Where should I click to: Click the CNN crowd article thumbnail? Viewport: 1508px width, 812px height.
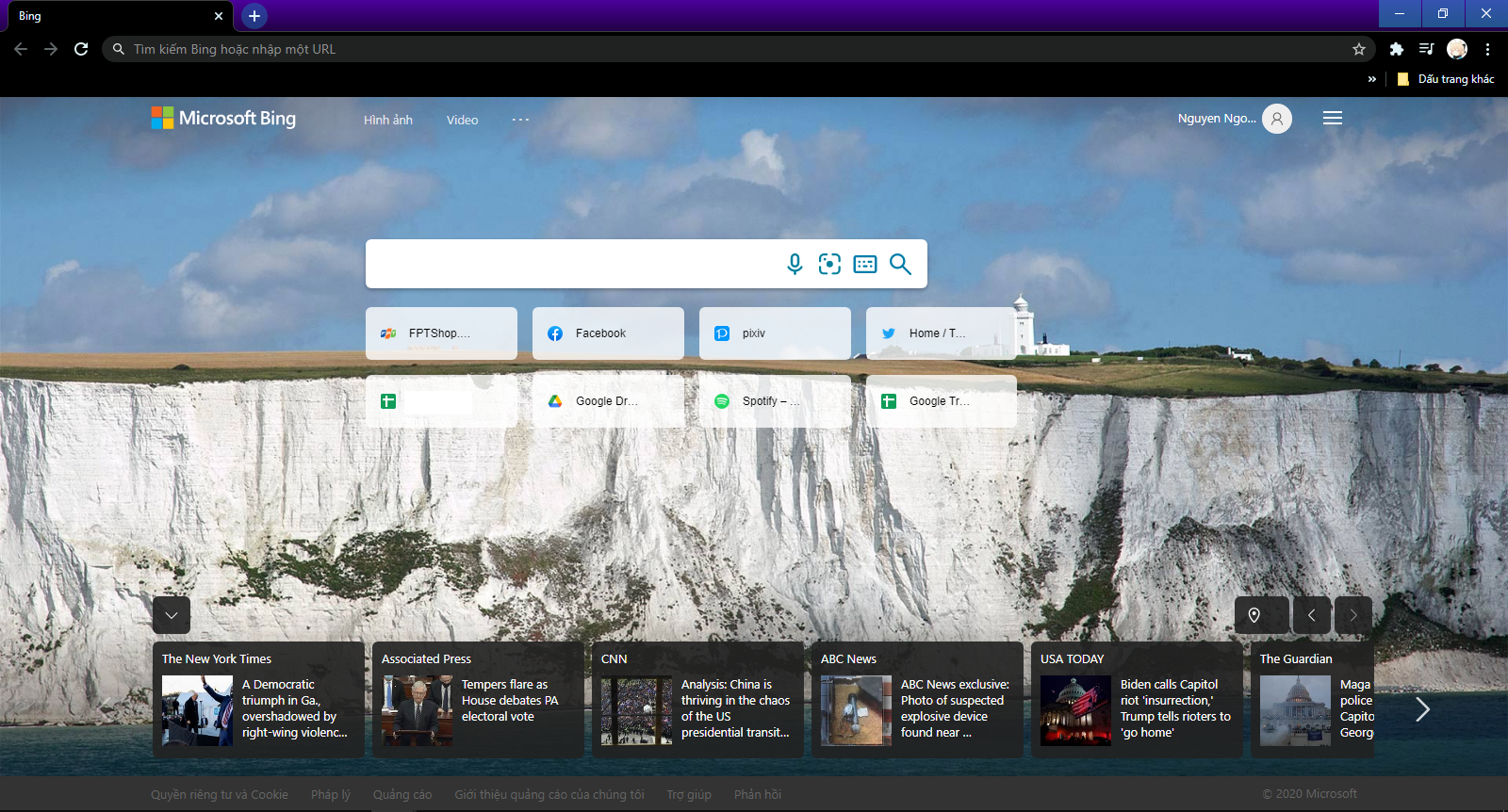click(636, 710)
